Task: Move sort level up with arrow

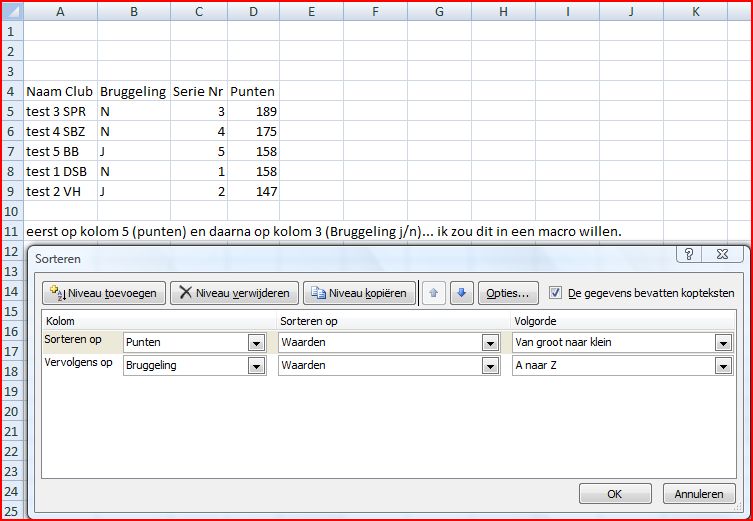Action: click(434, 293)
